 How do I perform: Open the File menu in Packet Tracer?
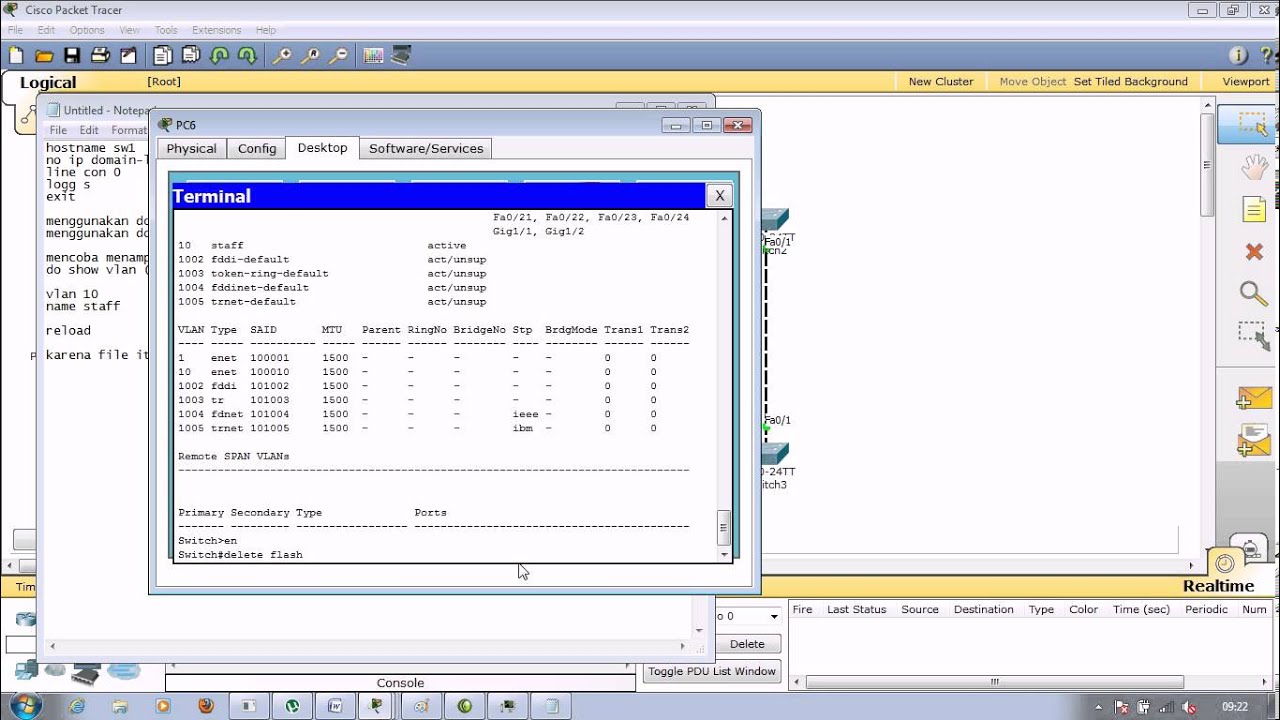pos(15,30)
